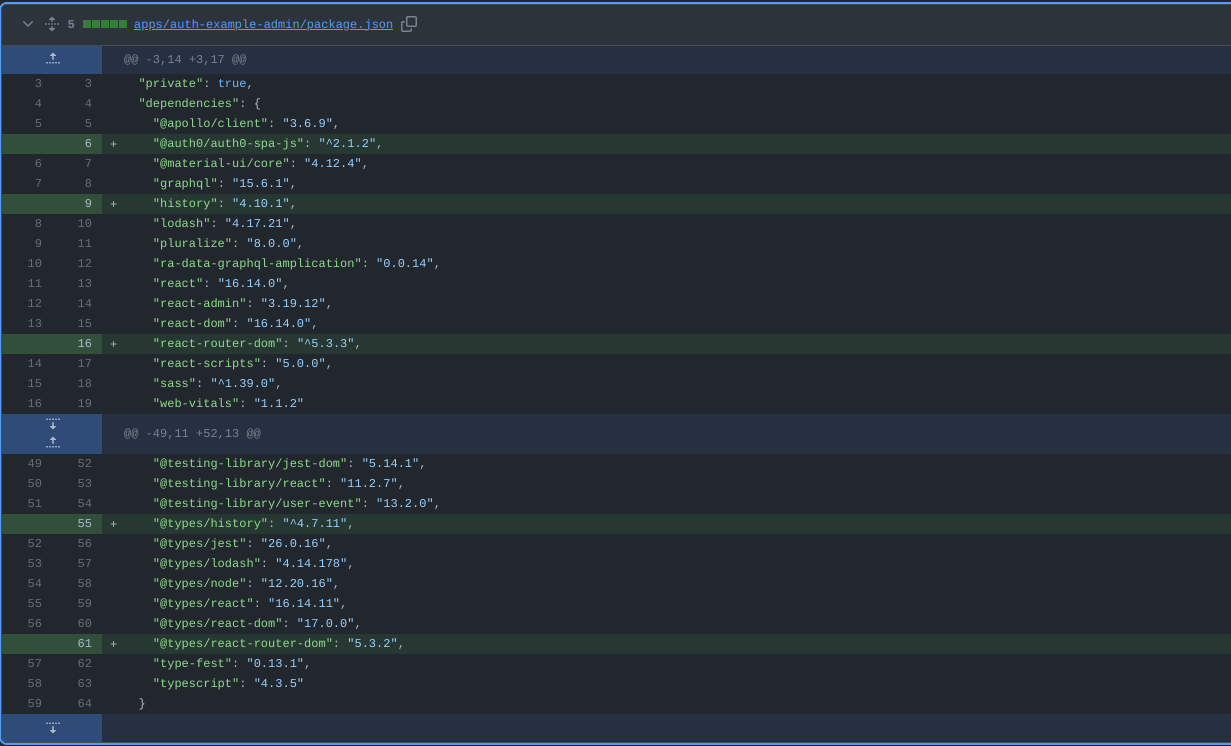This screenshot has width=1231, height=746.
Task: Click the "web-vitals": "1.1.2" line
Action: click(666, 404)
